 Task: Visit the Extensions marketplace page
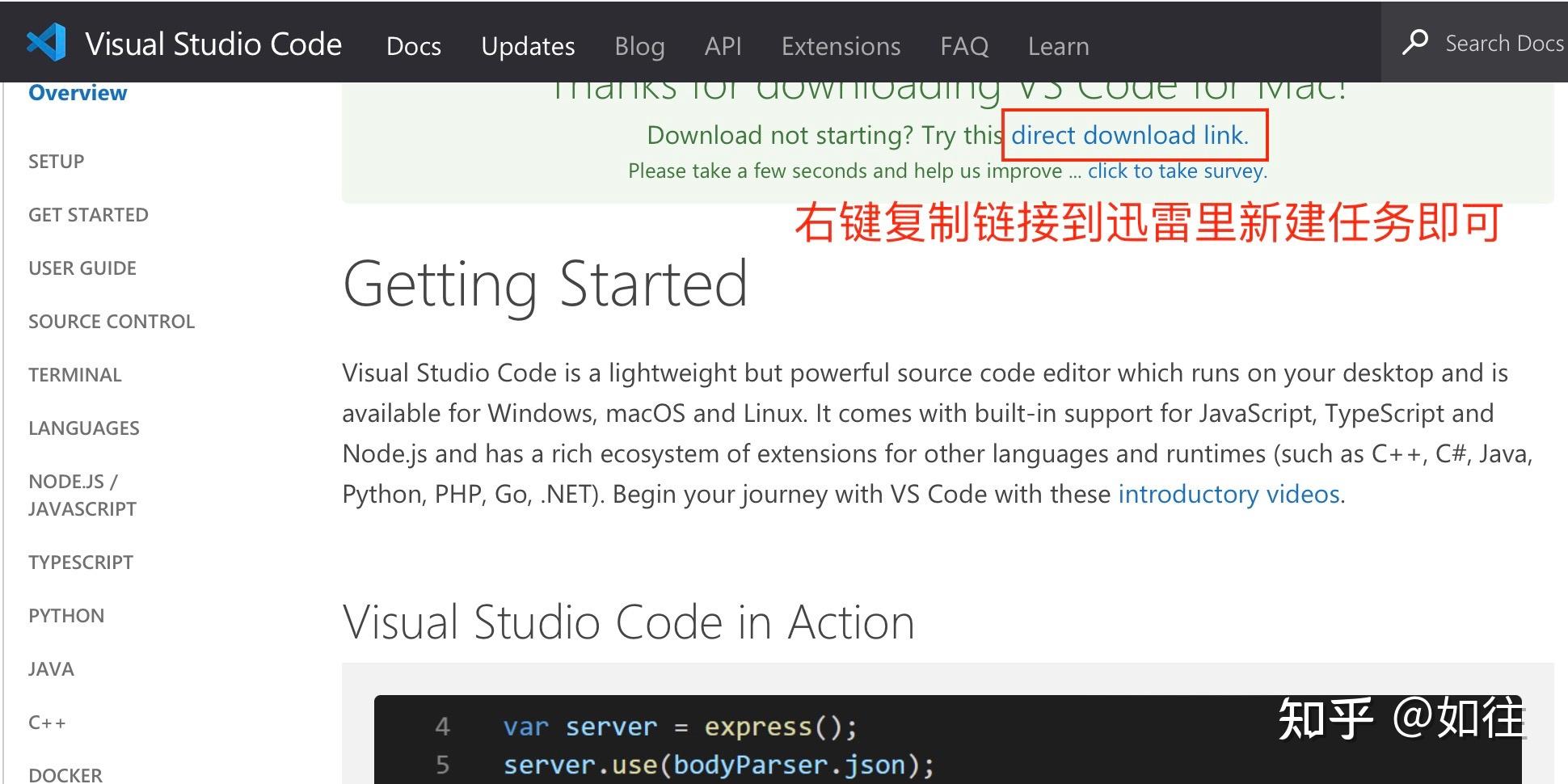tap(841, 46)
